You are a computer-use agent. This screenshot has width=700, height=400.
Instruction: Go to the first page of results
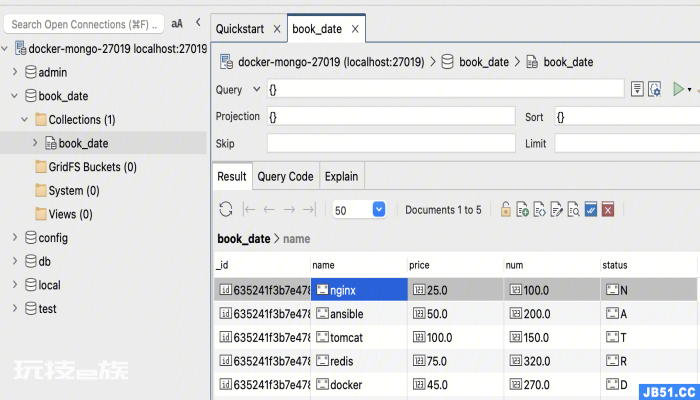[249, 209]
